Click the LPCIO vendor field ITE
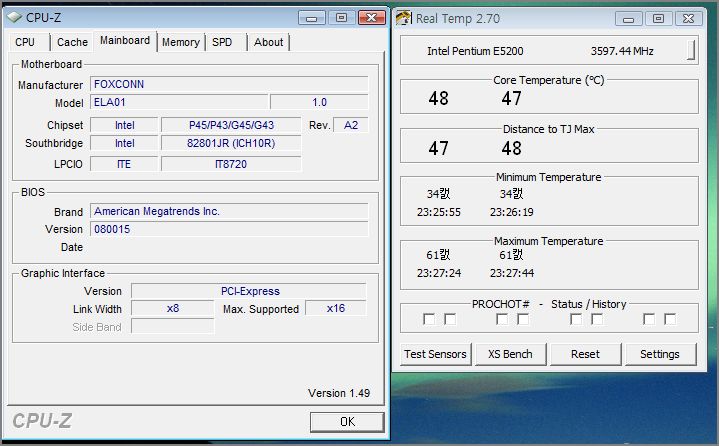The height and width of the screenshot is (446, 719). click(124, 164)
